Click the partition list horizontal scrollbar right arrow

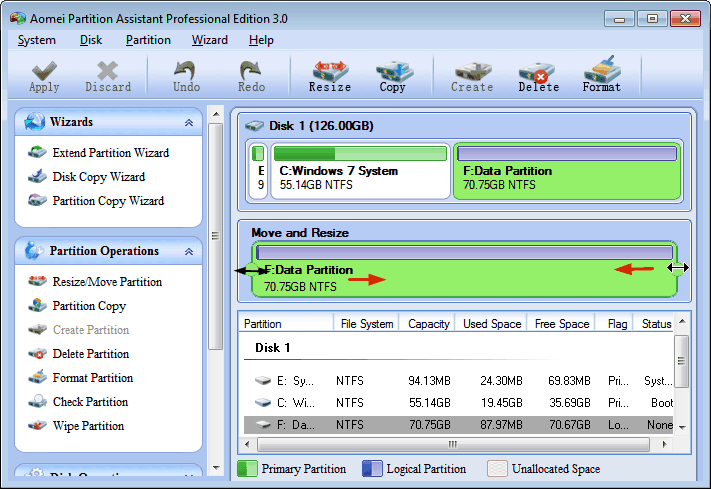tap(664, 444)
